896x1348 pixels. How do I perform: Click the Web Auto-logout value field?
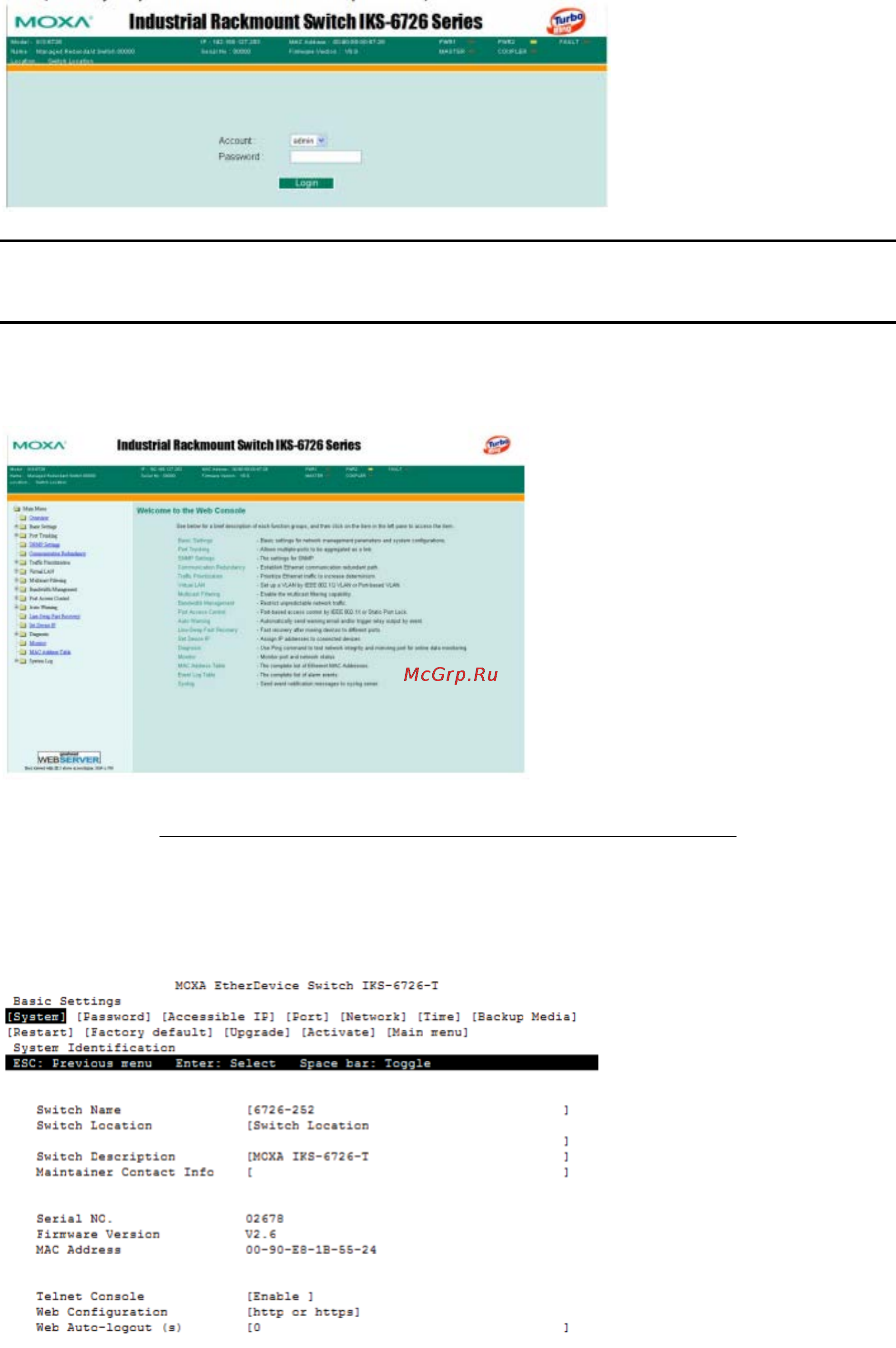(x=408, y=1328)
